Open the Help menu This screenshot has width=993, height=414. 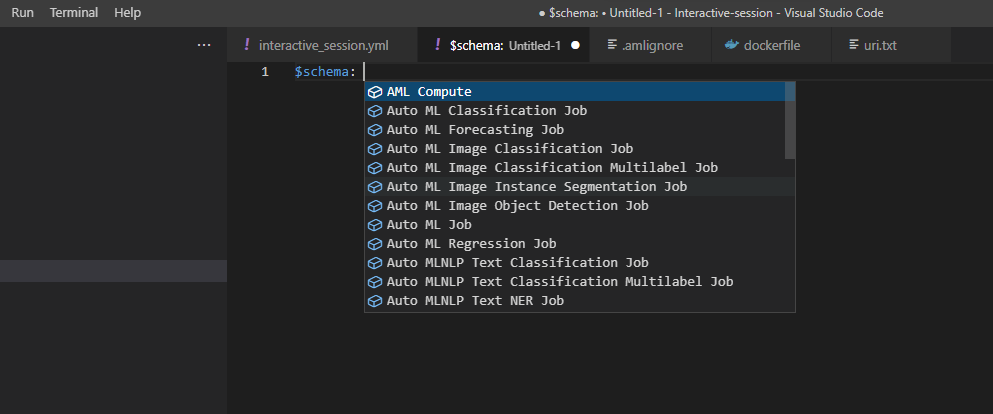(127, 13)
